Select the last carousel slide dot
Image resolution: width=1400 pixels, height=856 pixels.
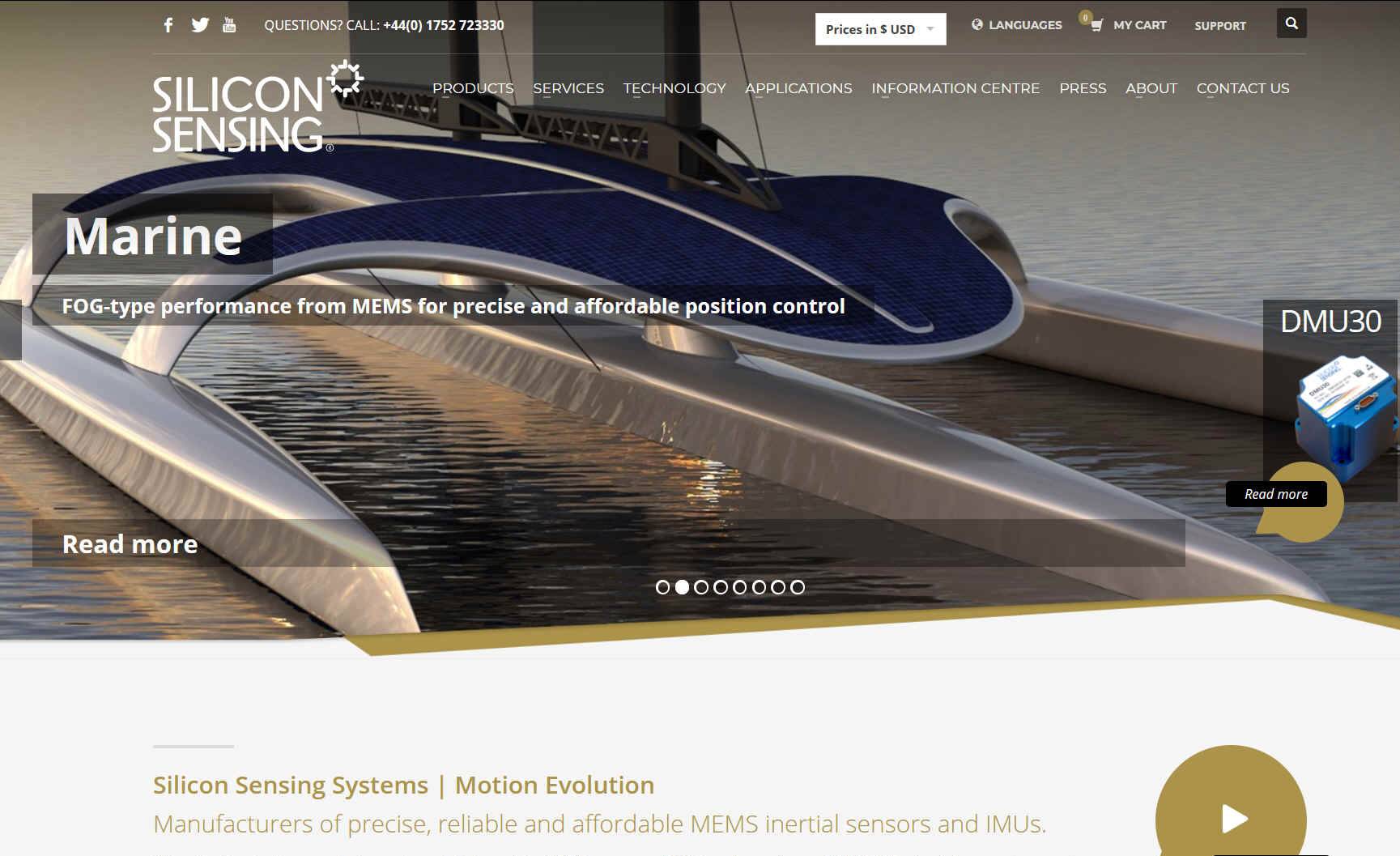pos(798,587)
